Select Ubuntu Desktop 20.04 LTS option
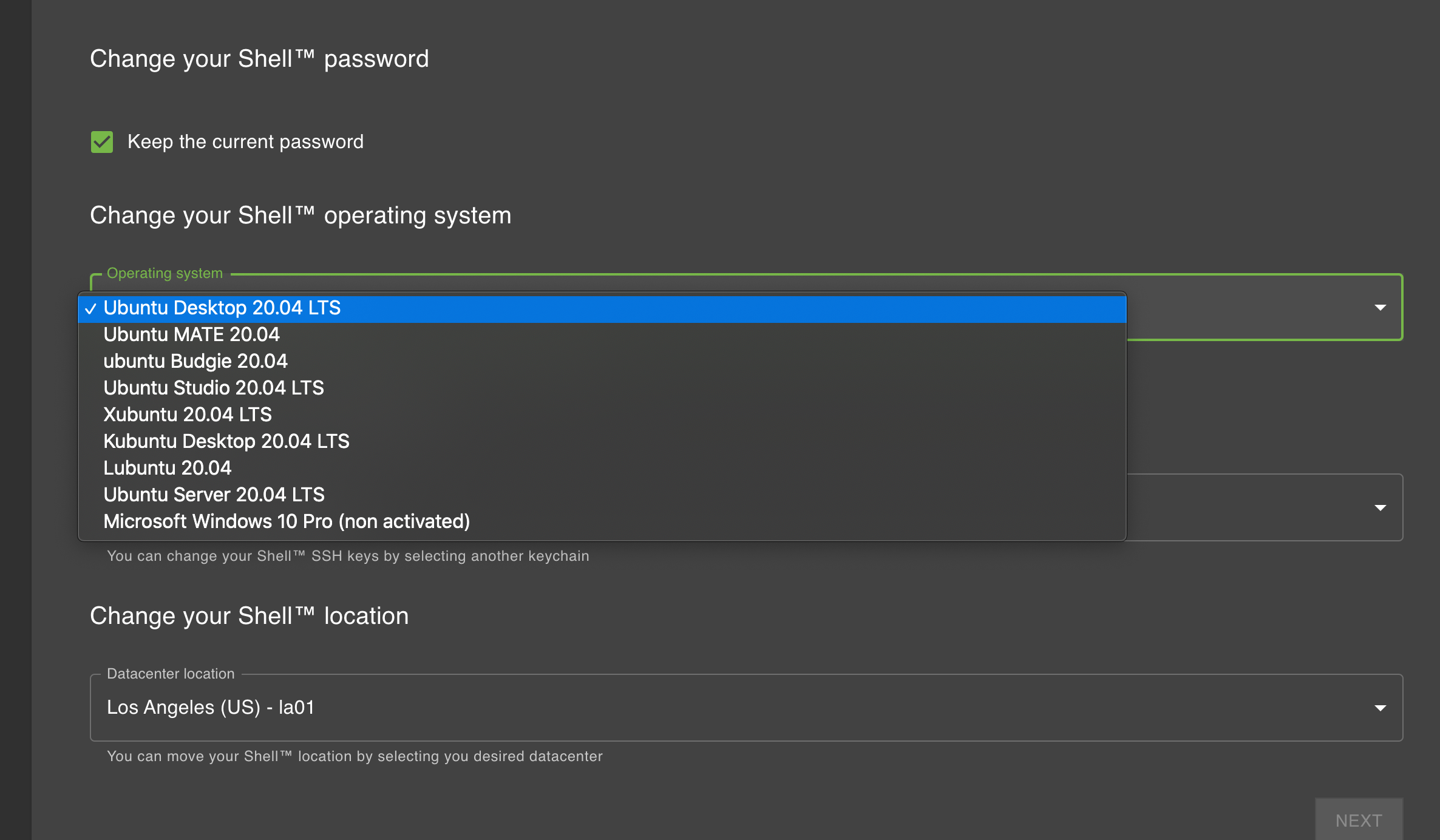Viewport: 1440px width, 840px height. click(x=602, y=308)
